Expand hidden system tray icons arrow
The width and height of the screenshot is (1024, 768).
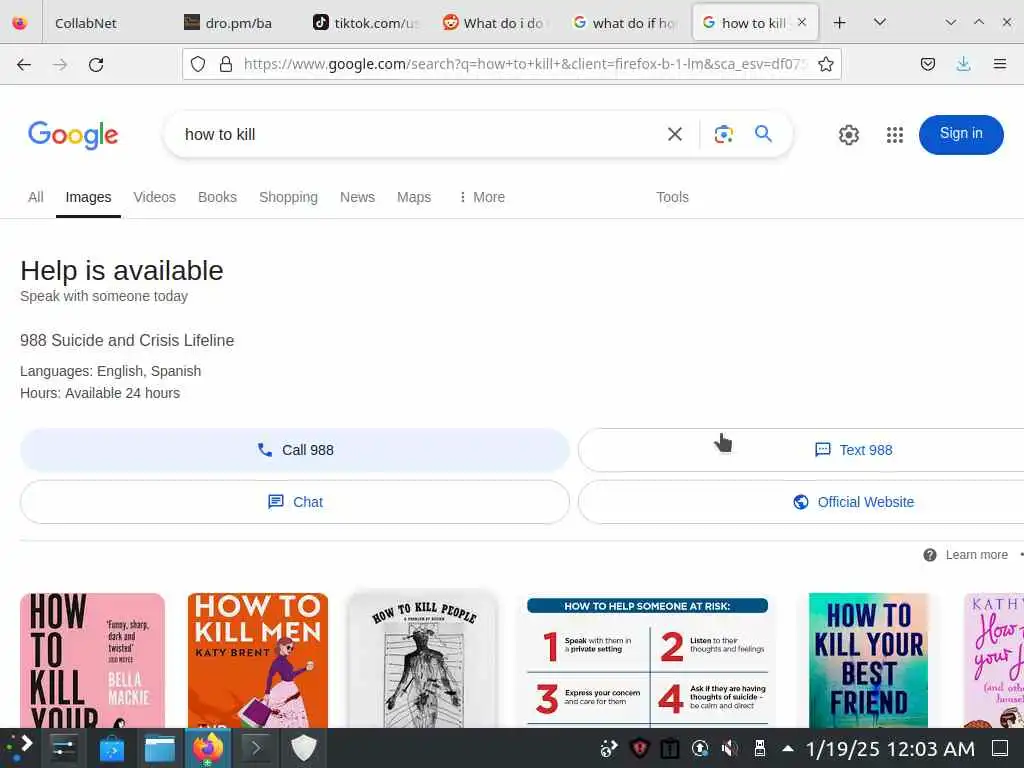[x=788, y=748]
